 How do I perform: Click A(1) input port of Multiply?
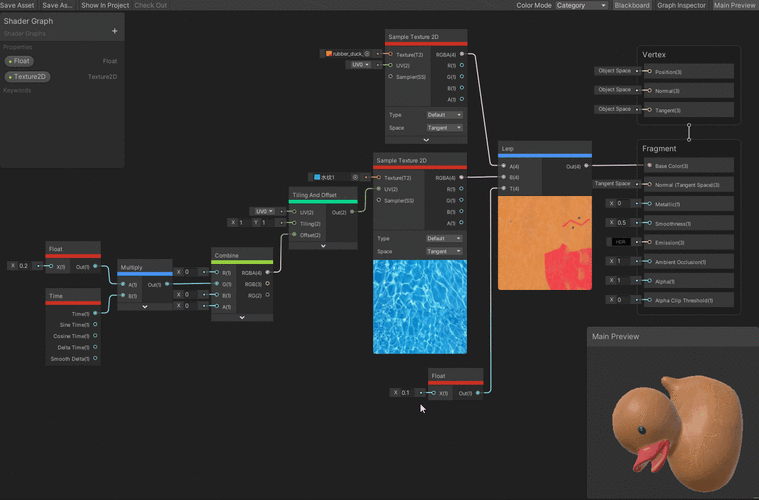pos(123,284)
